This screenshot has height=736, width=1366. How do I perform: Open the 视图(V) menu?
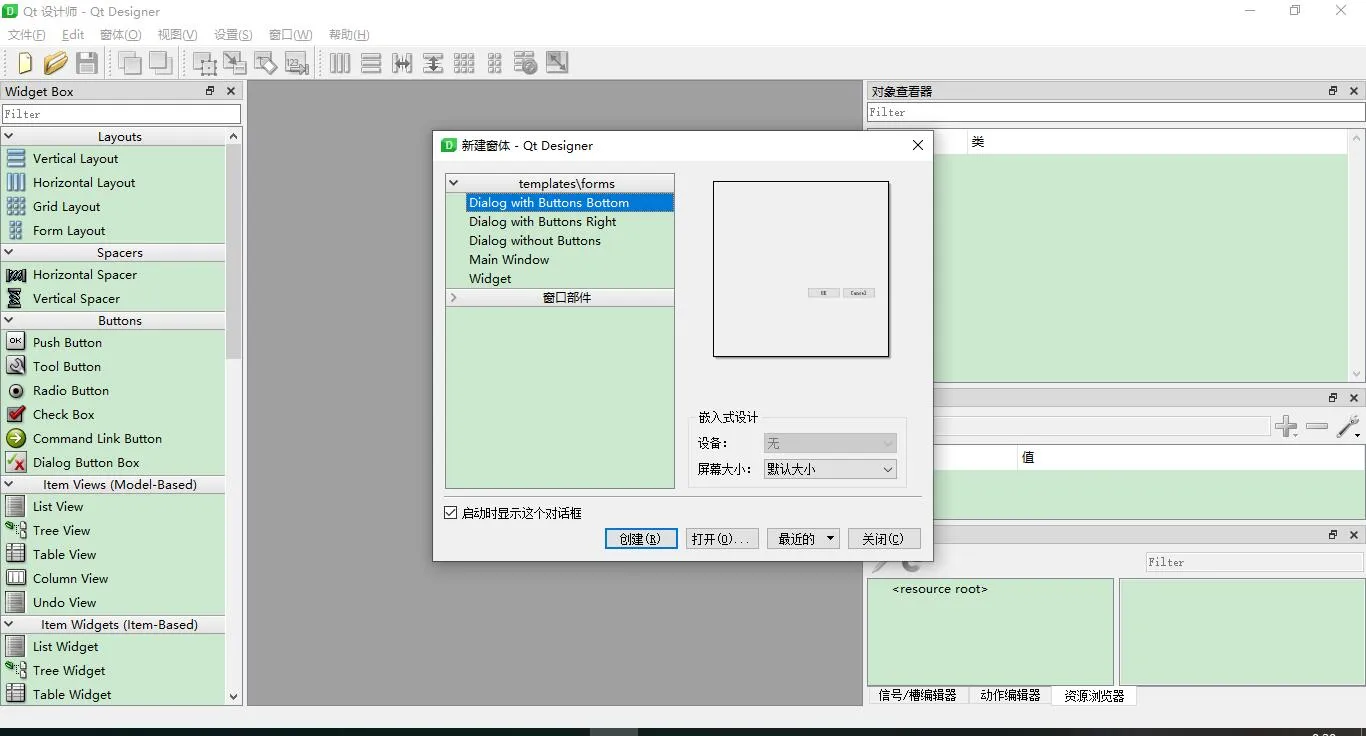[x=177, y=35]
